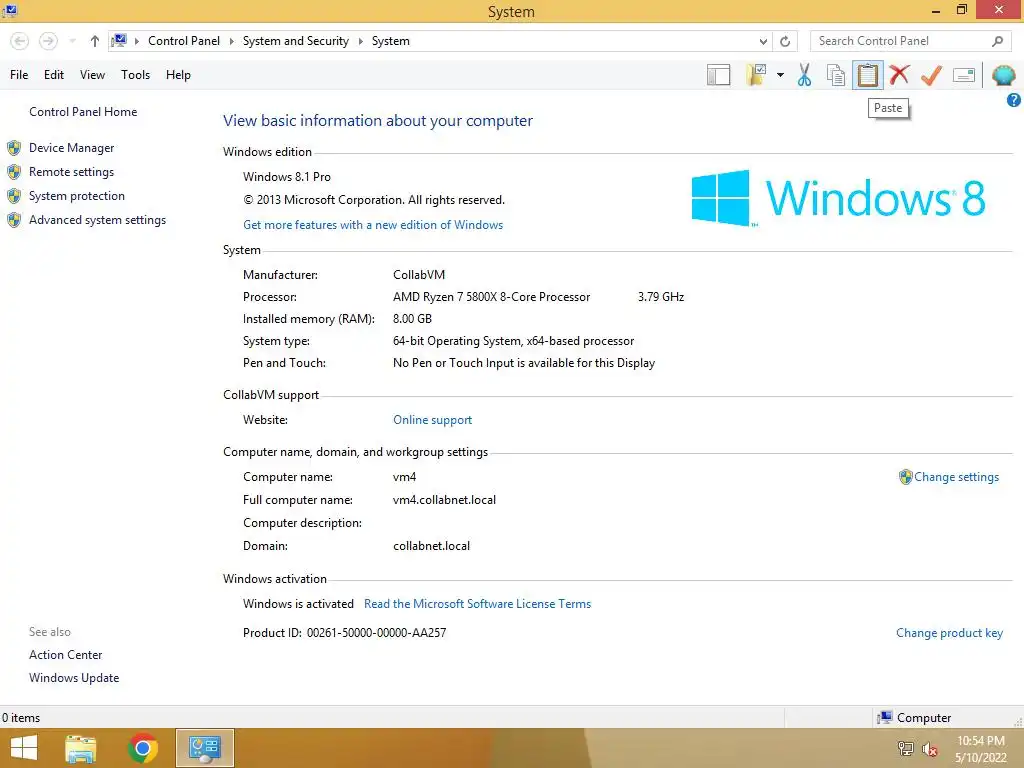Open Remote settings
1024x768 pixels.
pos(71,172)
